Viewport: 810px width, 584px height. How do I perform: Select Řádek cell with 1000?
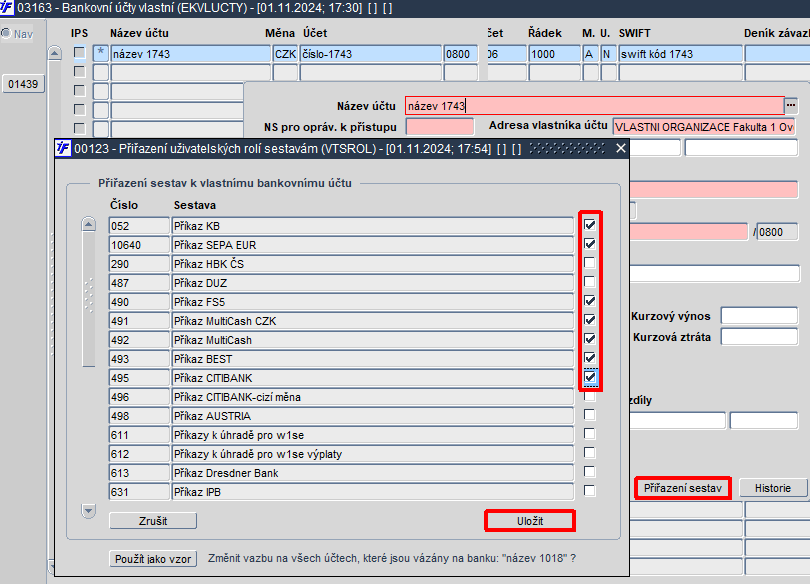click(x=555, y=54)
